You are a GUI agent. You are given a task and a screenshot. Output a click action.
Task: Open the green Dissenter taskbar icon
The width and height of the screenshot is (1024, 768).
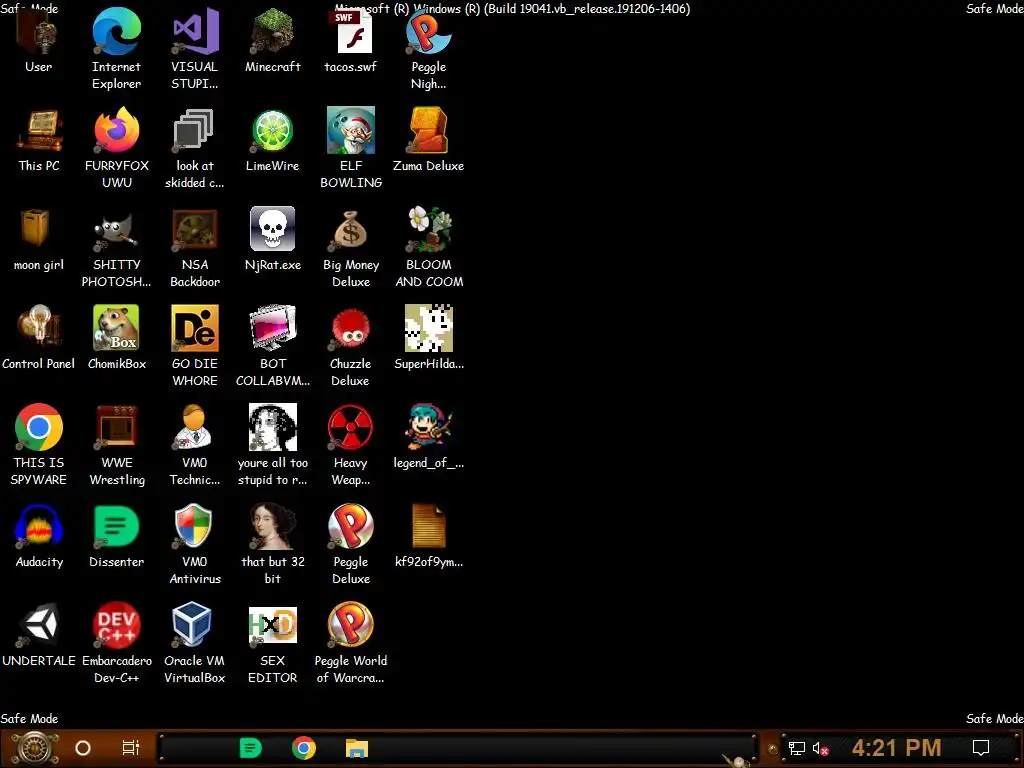(x=251, y=748)
